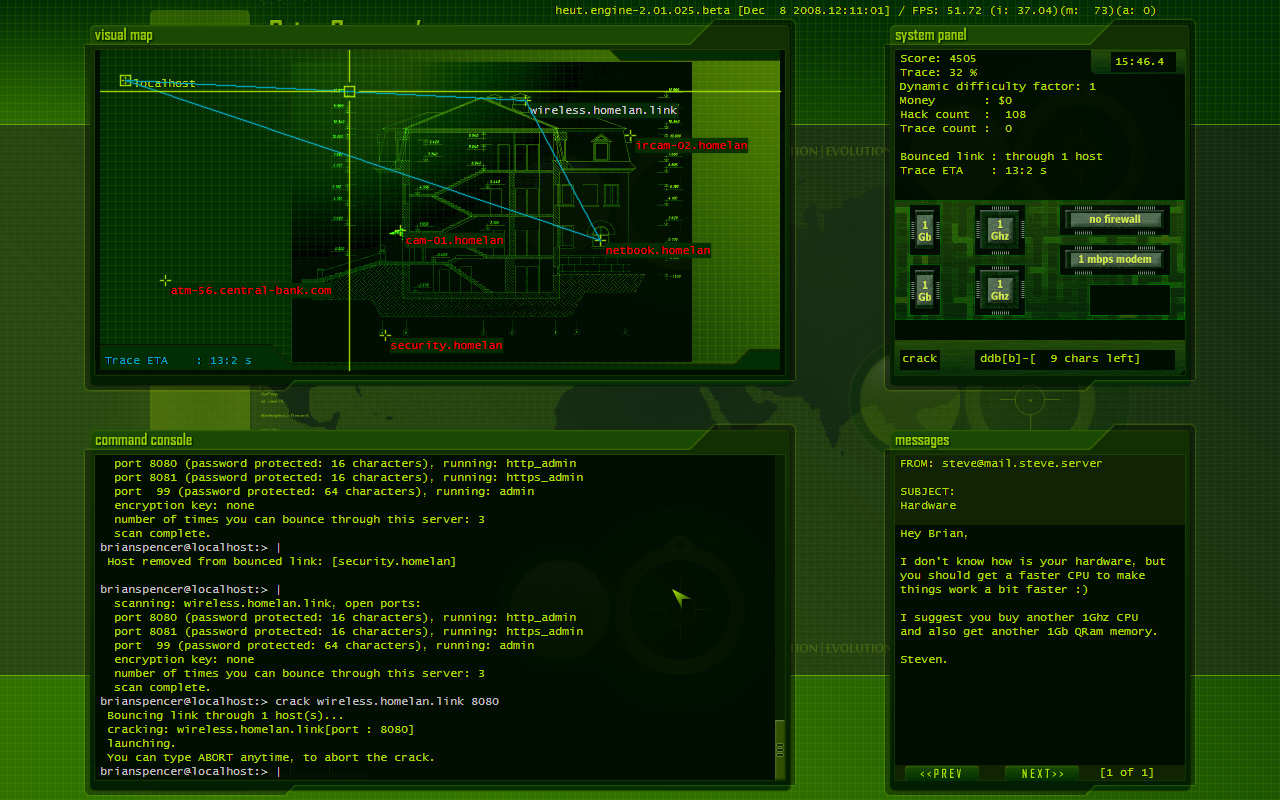
Task: Click the upper 1 Ghz CPU chip
Action: [1000, 231]
